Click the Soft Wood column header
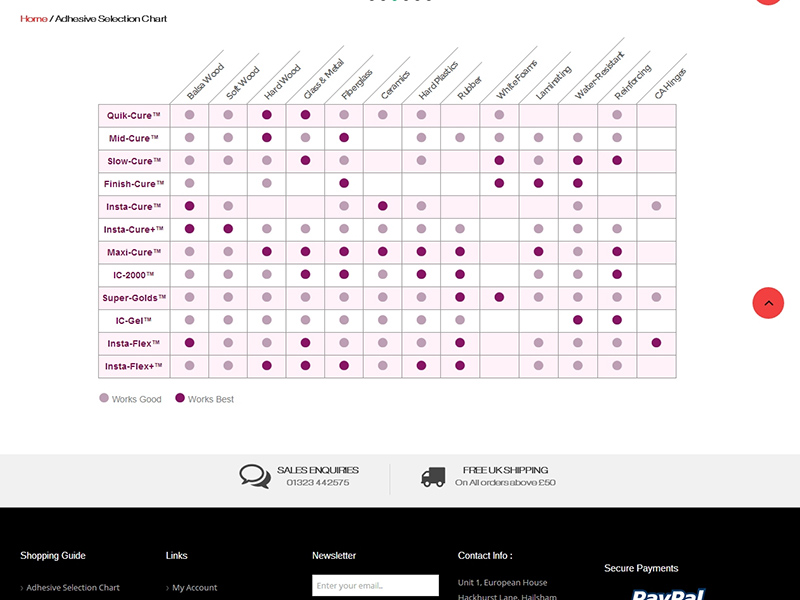800x600 pixels. click(x=242, y=83)
